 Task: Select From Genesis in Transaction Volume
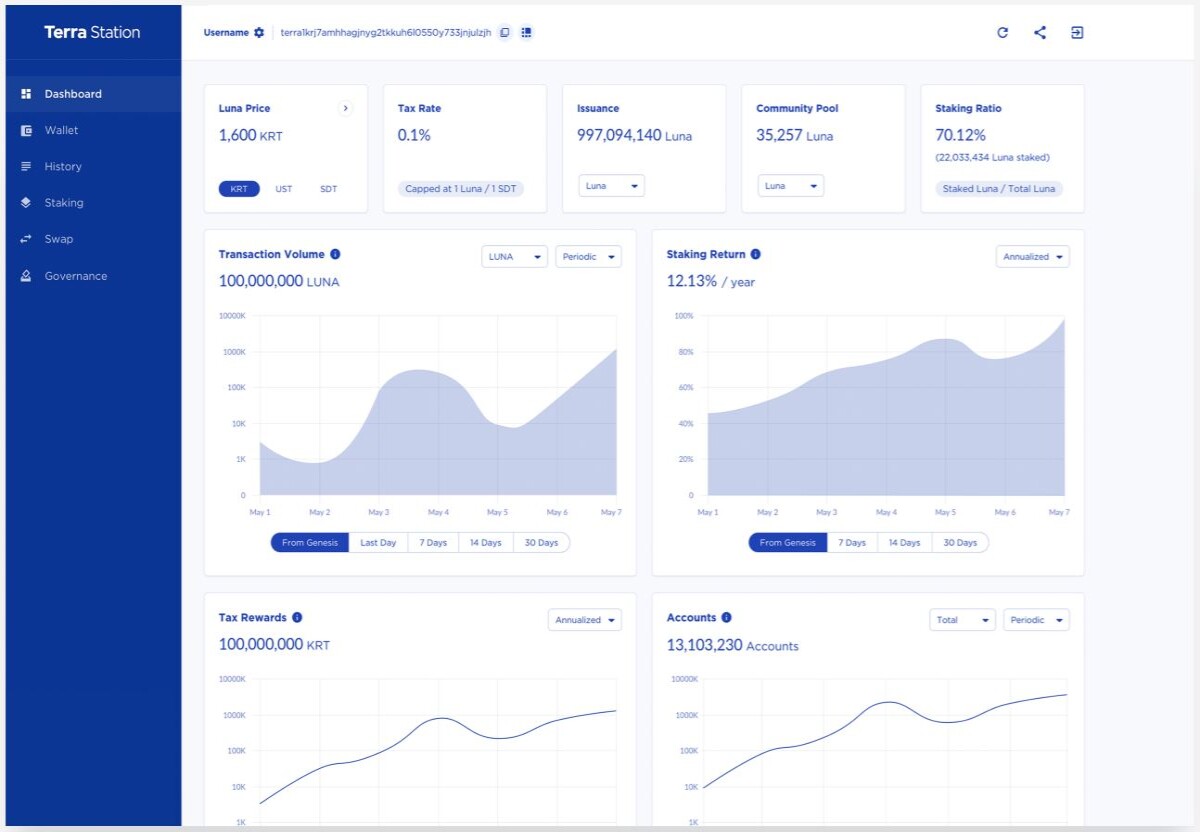tap(309, 542)
